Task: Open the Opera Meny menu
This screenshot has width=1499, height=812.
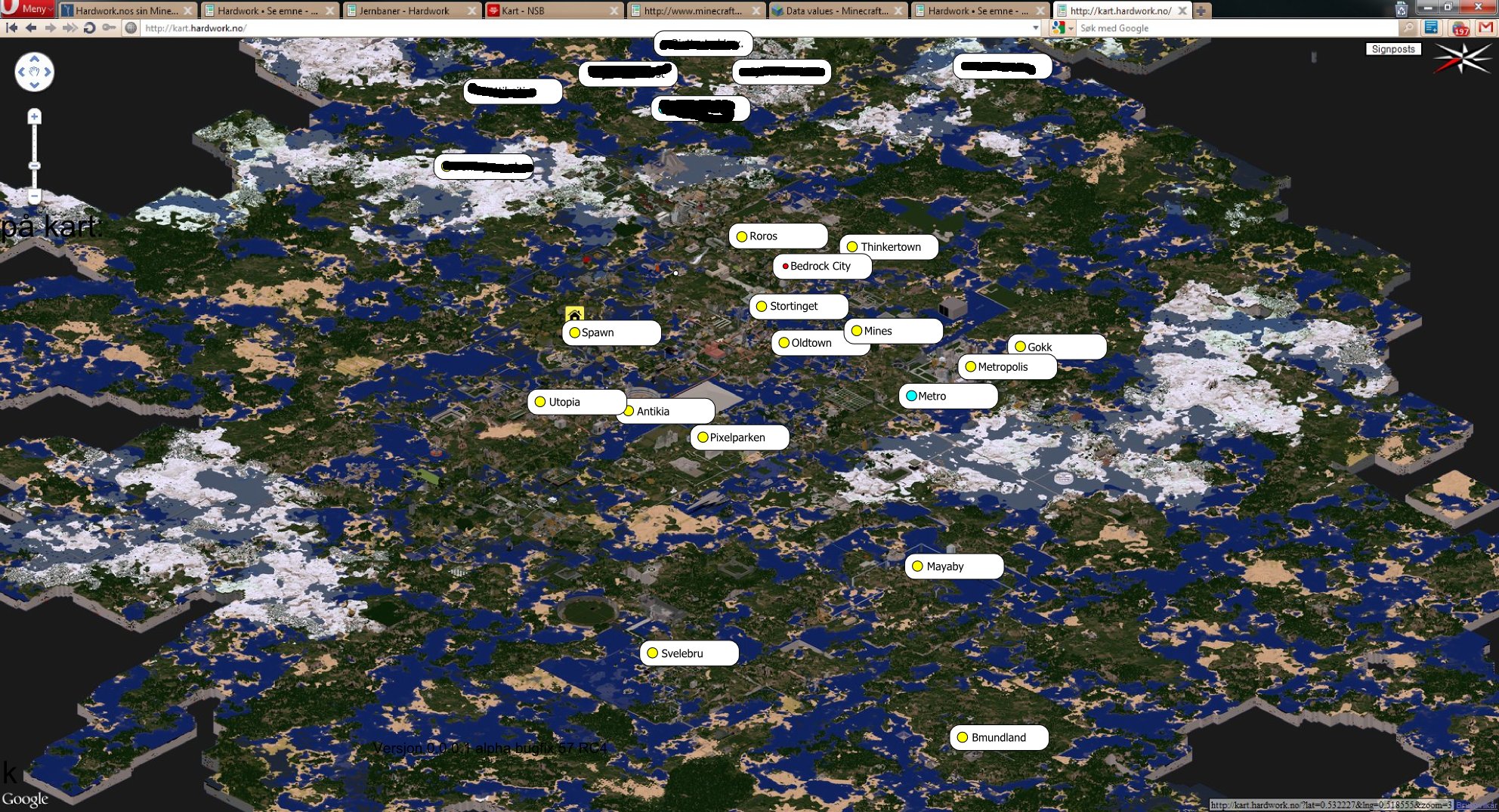Action: [x=29, y=9]
